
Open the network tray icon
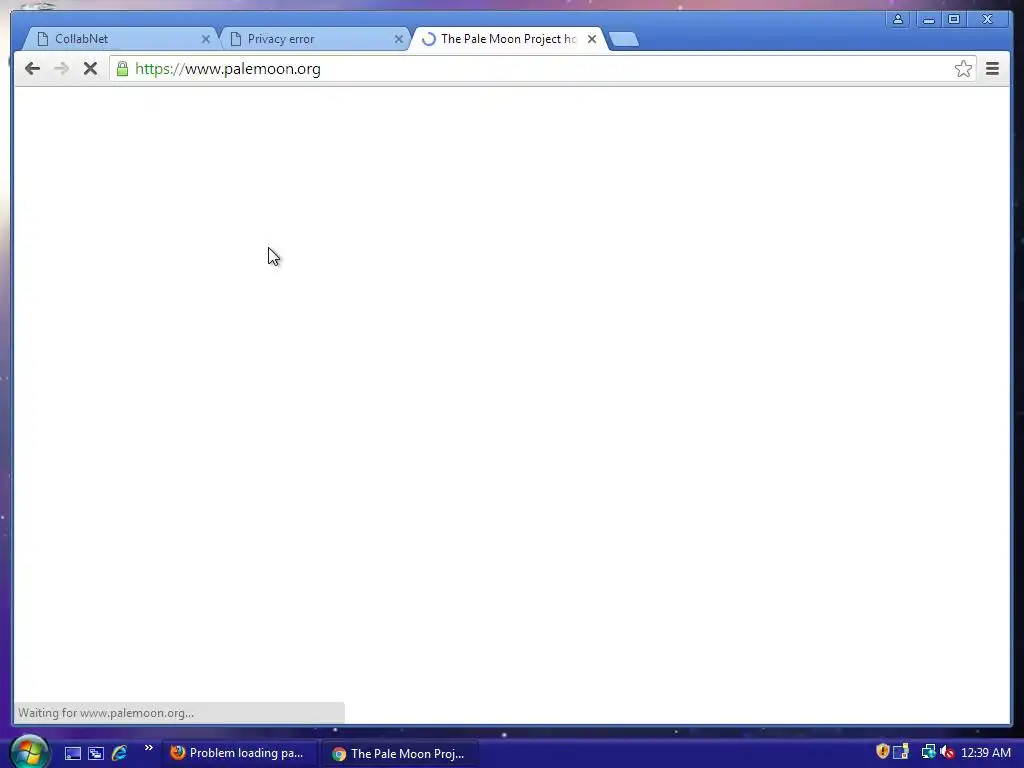pyautogui.click(x=928, y=752)
